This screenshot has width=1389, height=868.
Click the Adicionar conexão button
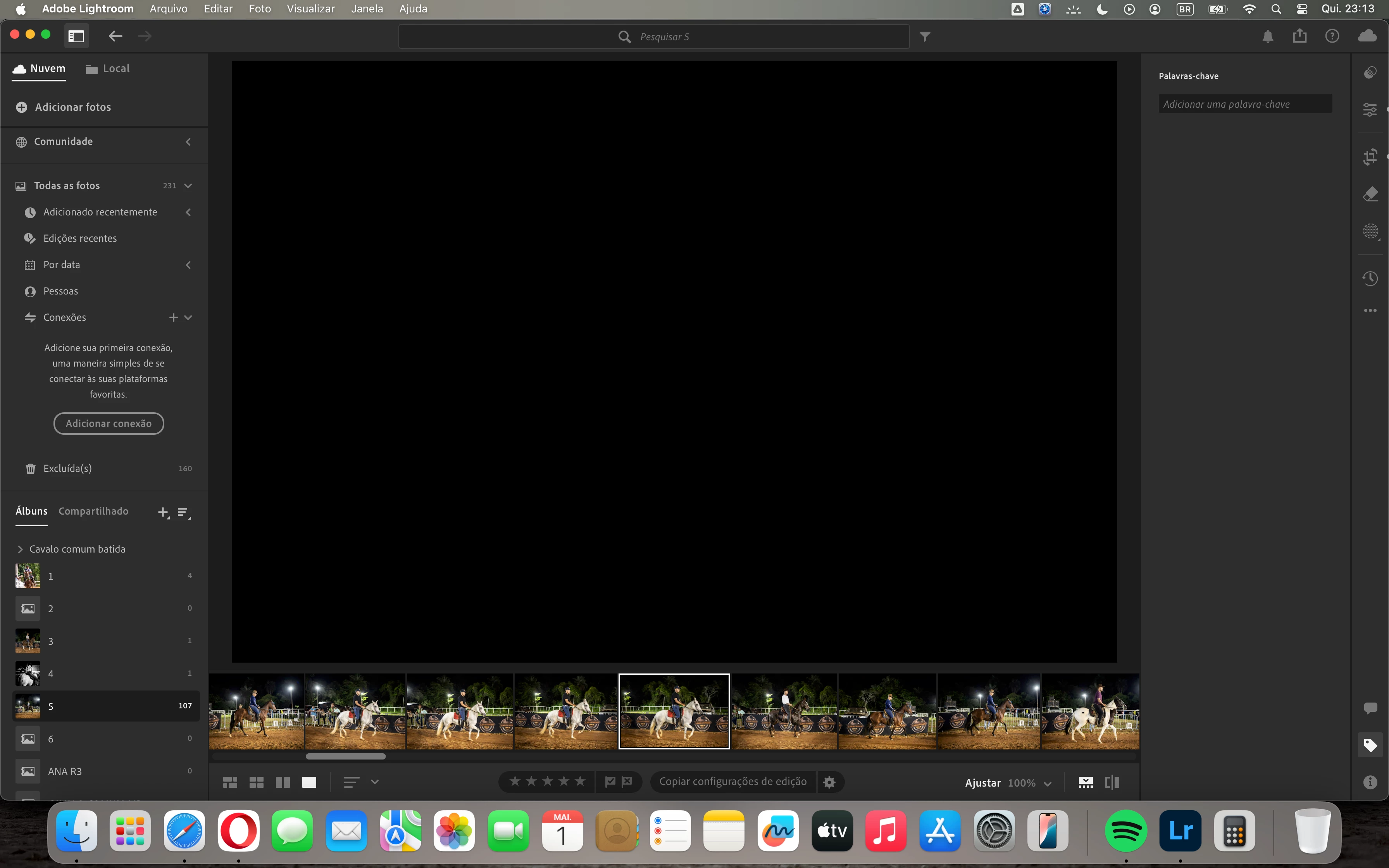(109, 424)
